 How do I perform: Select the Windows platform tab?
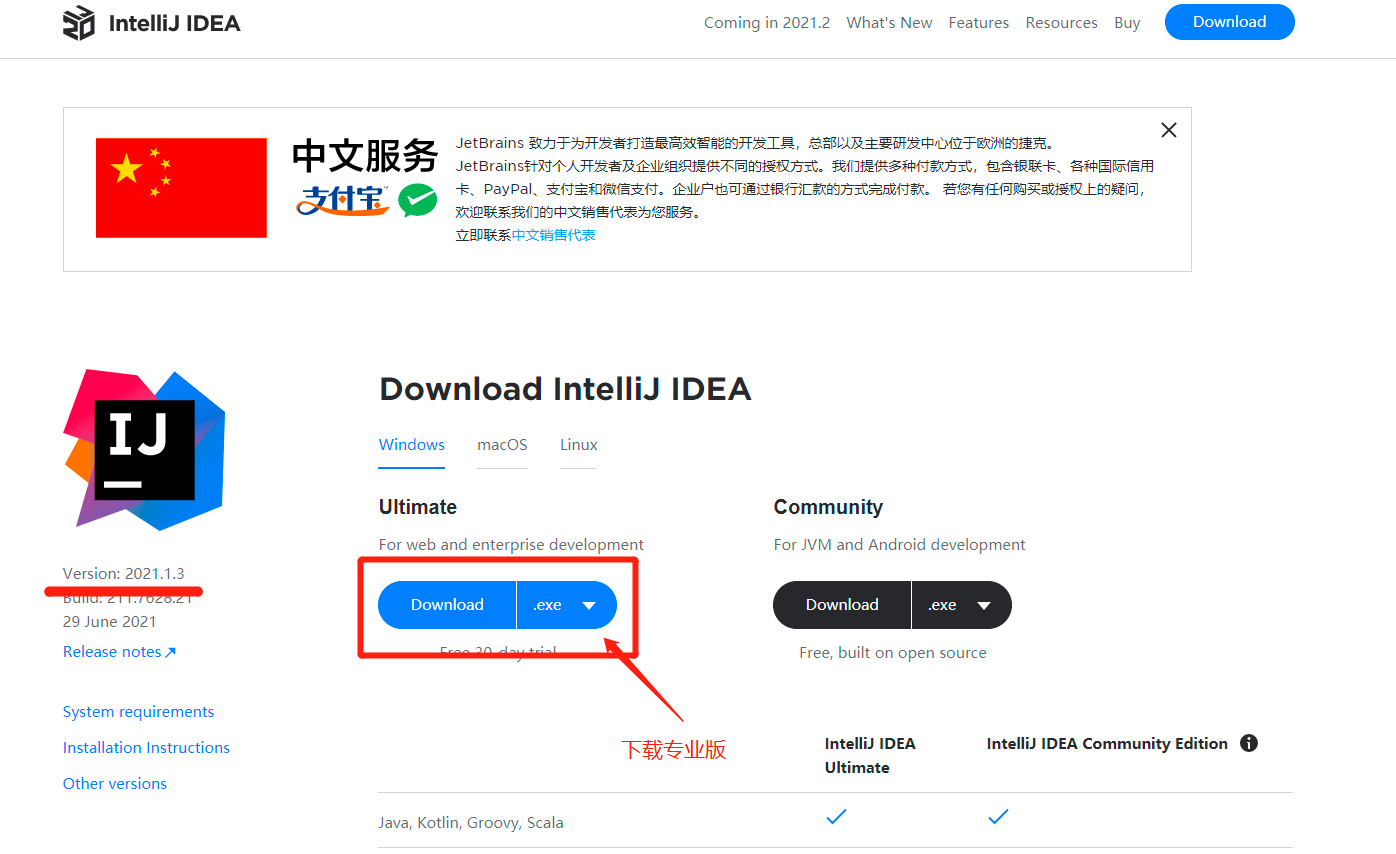(x=412, y=445)
